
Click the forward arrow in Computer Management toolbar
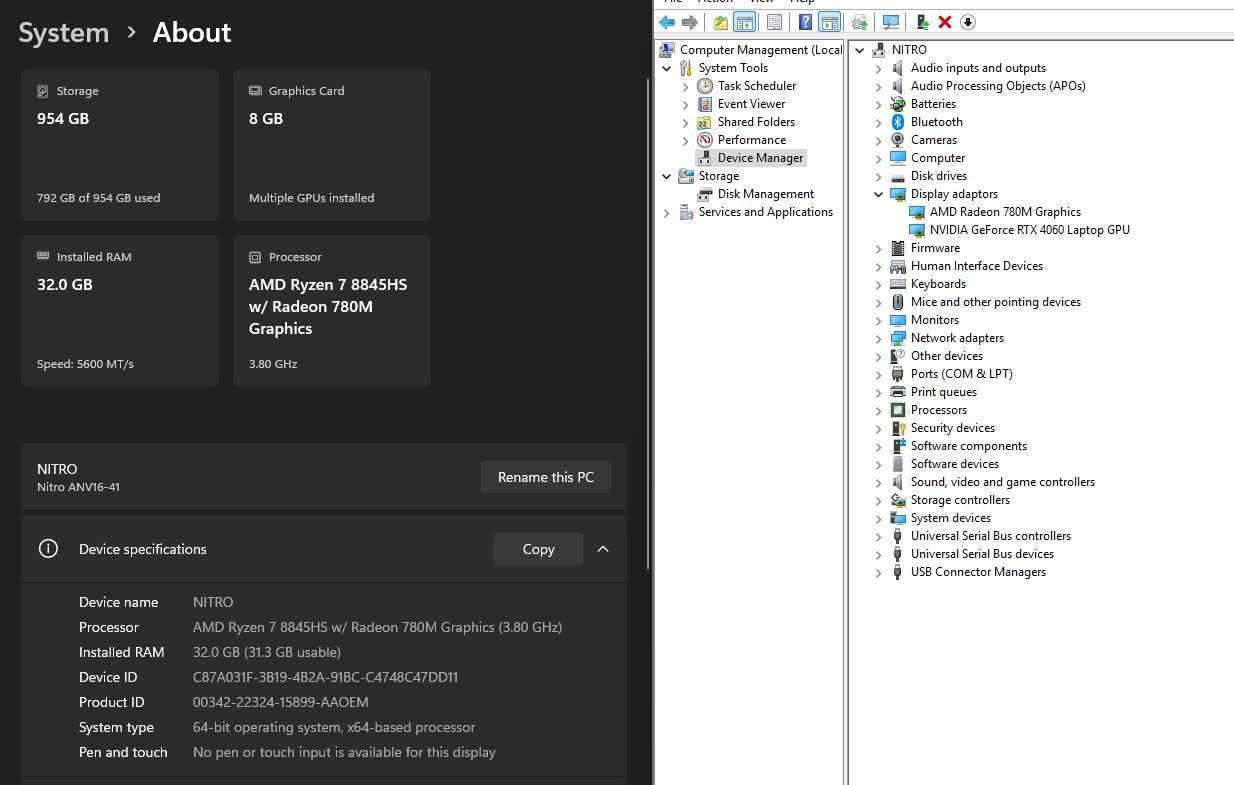(689, 22)
